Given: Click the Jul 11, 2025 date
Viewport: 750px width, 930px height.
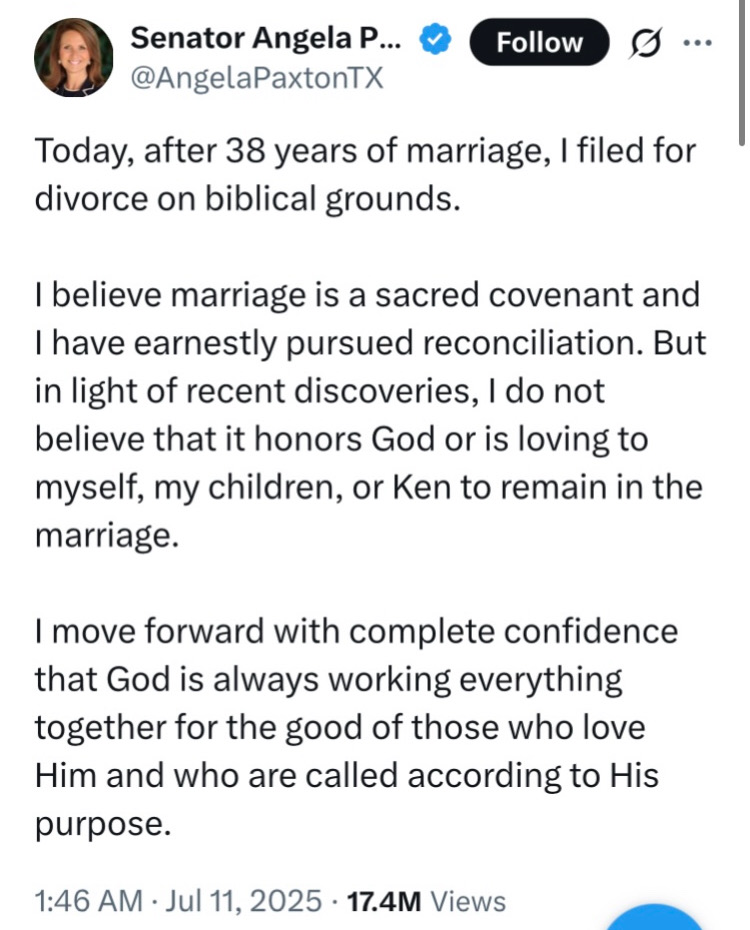Looking at the screenshot, I should click(x=243, y=901).
